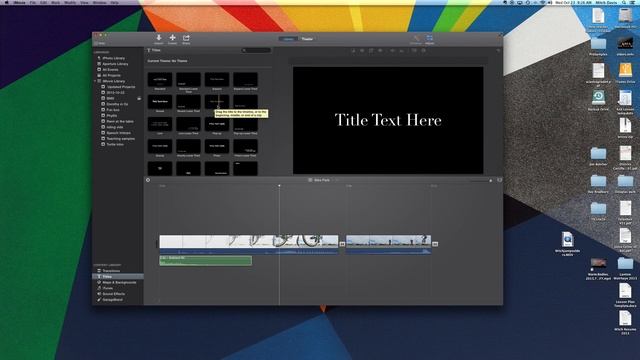Viewport: 640px width, 360px height.
Task: Click the playhead marker on timeline ruler
Action: pyautogui.click(x=279, y=186)
